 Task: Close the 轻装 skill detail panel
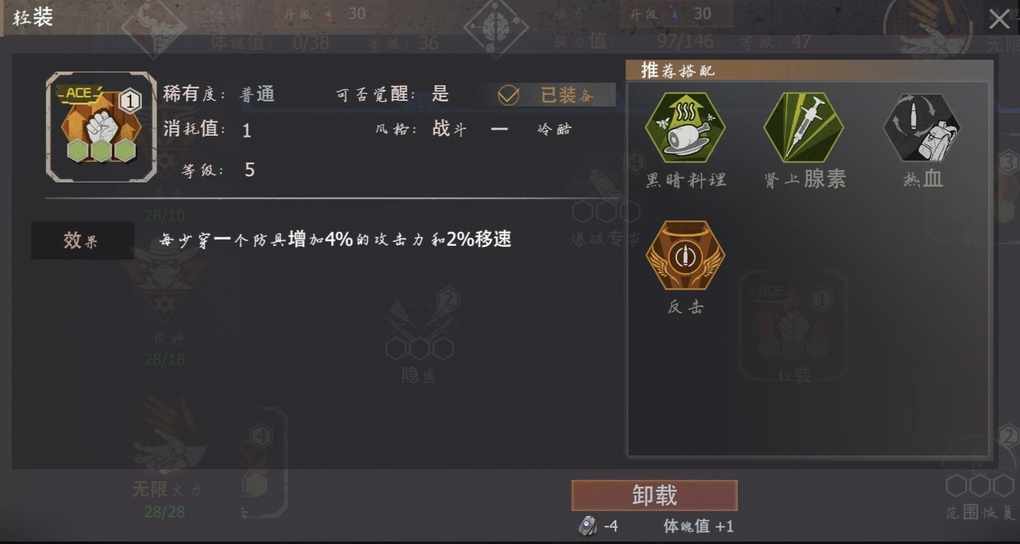(x=999, y=19)
